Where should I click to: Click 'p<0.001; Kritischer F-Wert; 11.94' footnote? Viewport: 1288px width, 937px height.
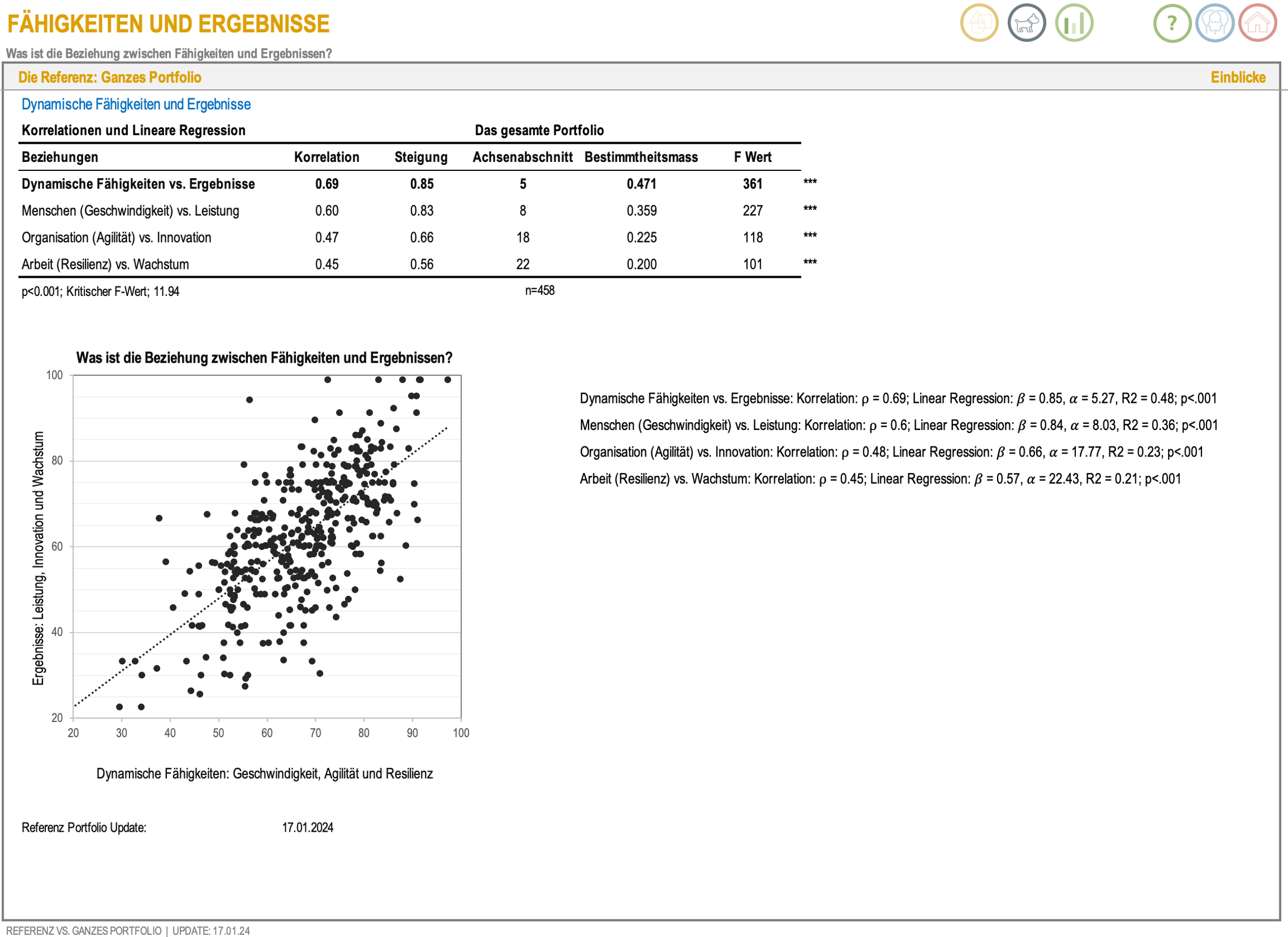[101, 291]
